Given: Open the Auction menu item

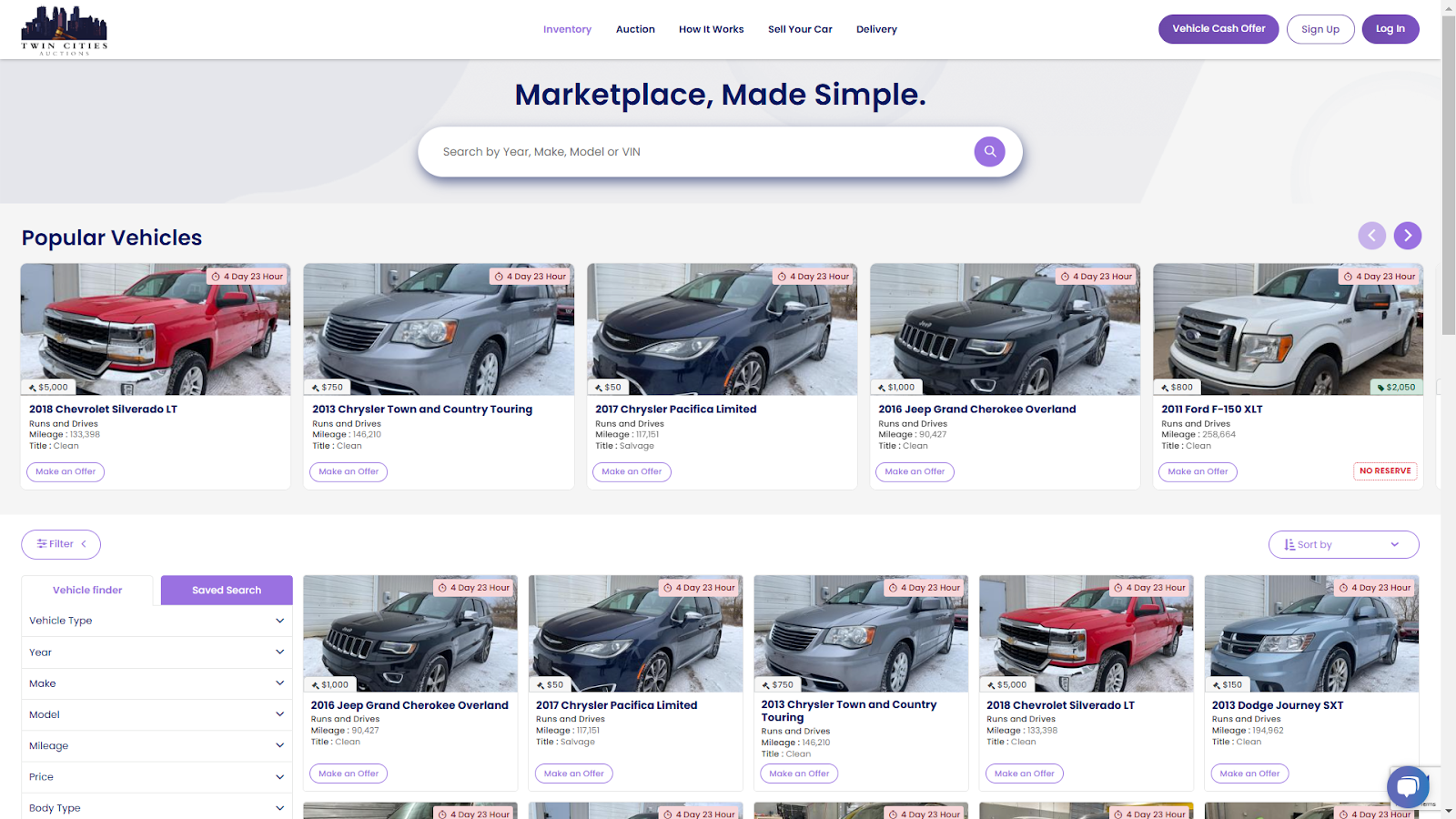Looking at the screenshot, I should (635, 29).
